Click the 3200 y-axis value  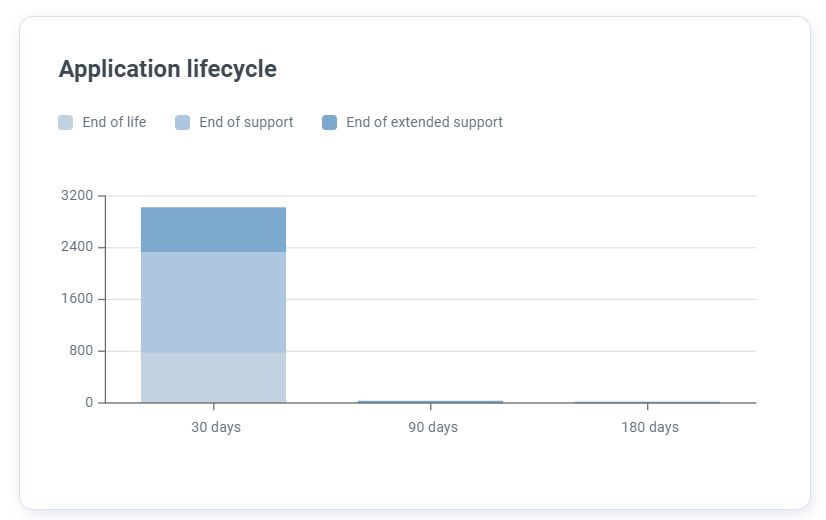pyautogui.click(x=77, y=195)
